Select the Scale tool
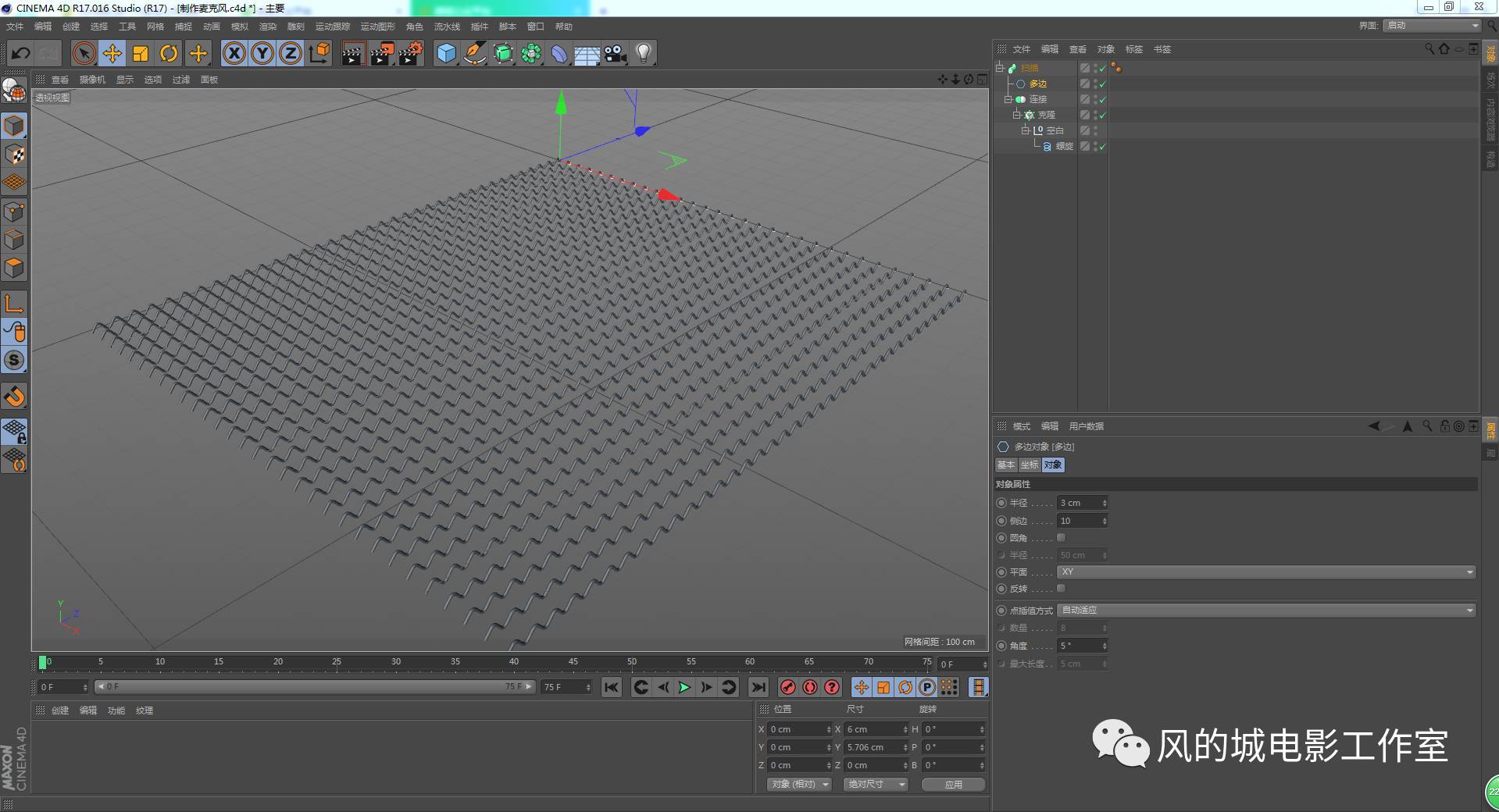Image resolution: width=1499 pixels, height=812 pixels. point(141,53)
